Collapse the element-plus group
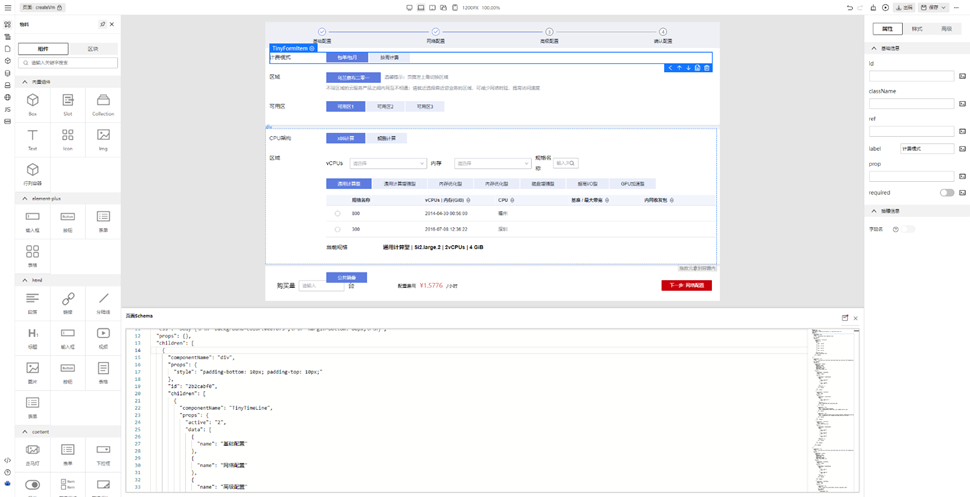 coord(68,198)
